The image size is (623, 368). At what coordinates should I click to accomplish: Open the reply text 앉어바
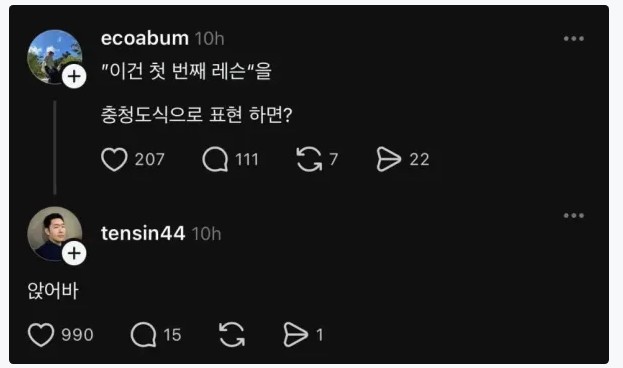coord(53,291)
